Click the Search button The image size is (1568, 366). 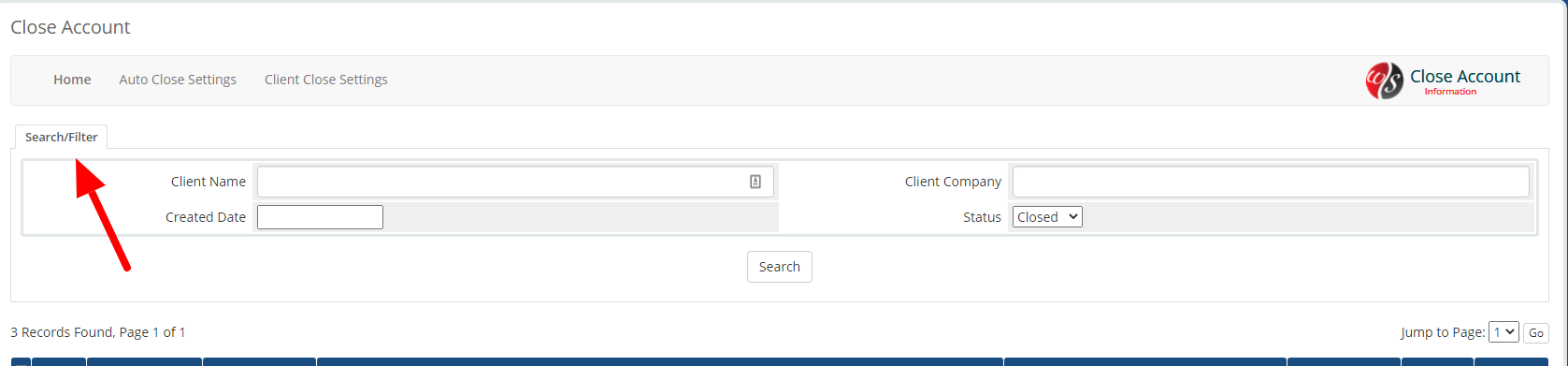tap(780, 267)
